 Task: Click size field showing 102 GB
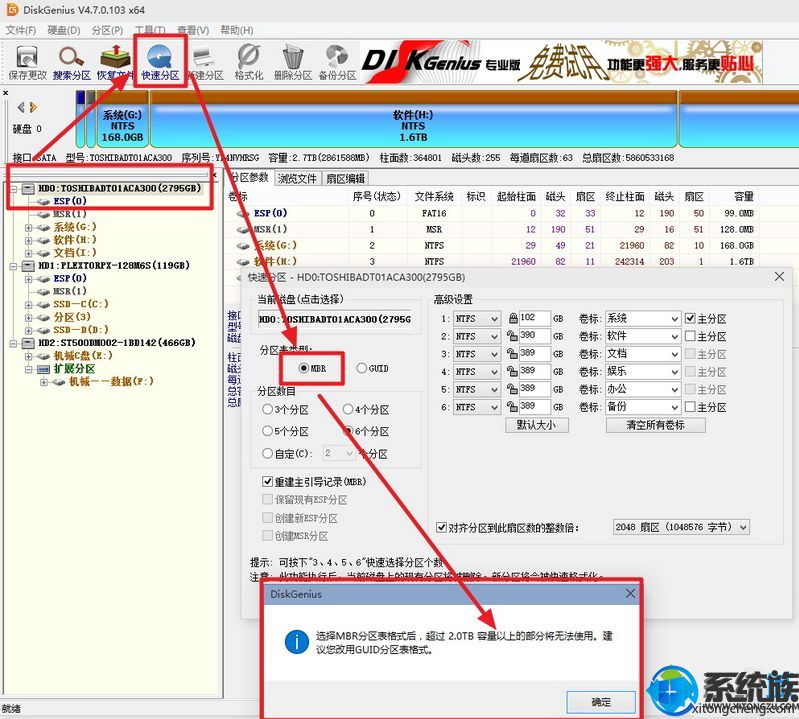pyautogui.click(x=535, y=318)
